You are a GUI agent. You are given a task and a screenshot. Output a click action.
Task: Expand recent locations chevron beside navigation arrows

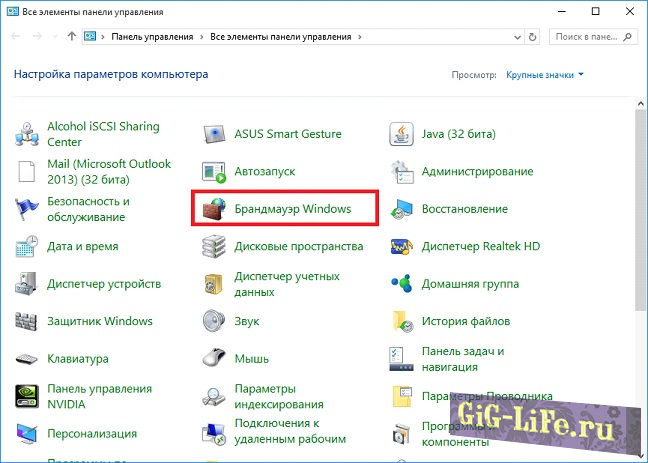[54, 37]
